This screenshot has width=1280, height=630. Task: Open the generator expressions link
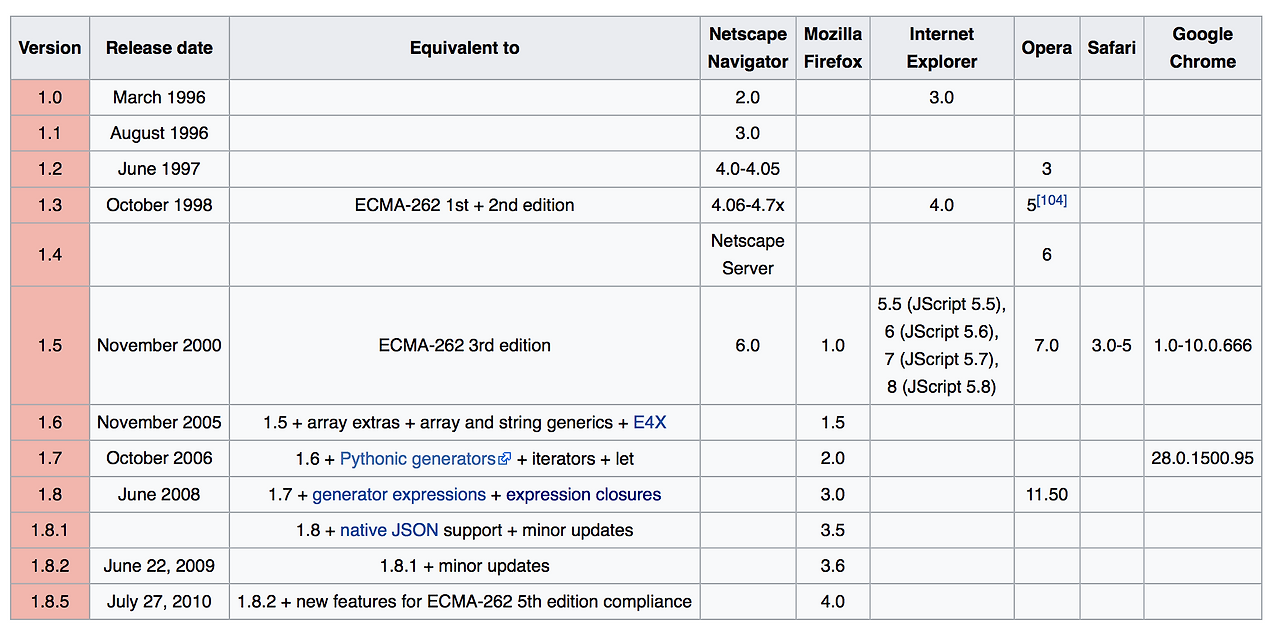pyautogui.click(x=399, y=495)
